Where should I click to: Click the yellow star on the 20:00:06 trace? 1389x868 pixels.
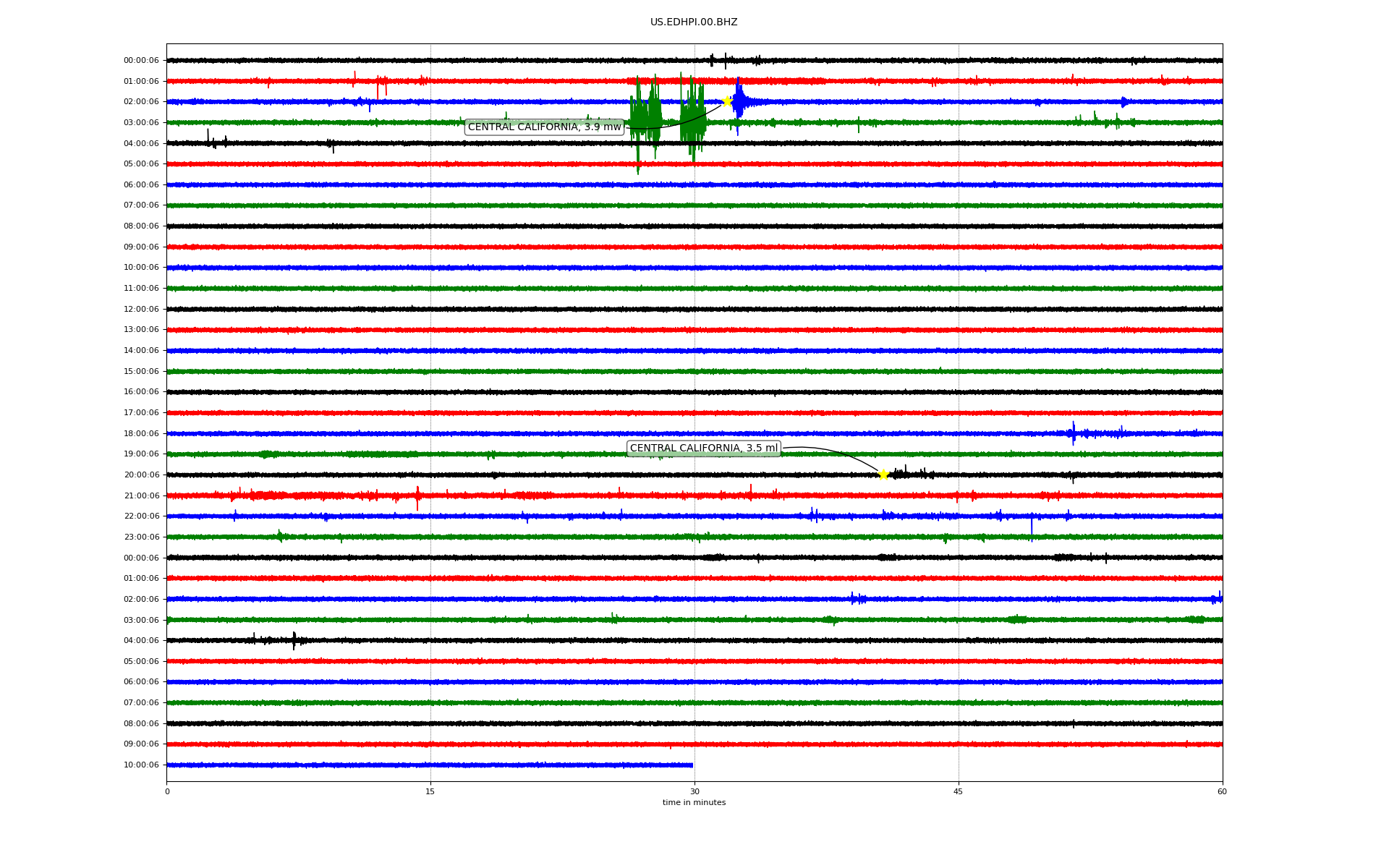[883, 475]
